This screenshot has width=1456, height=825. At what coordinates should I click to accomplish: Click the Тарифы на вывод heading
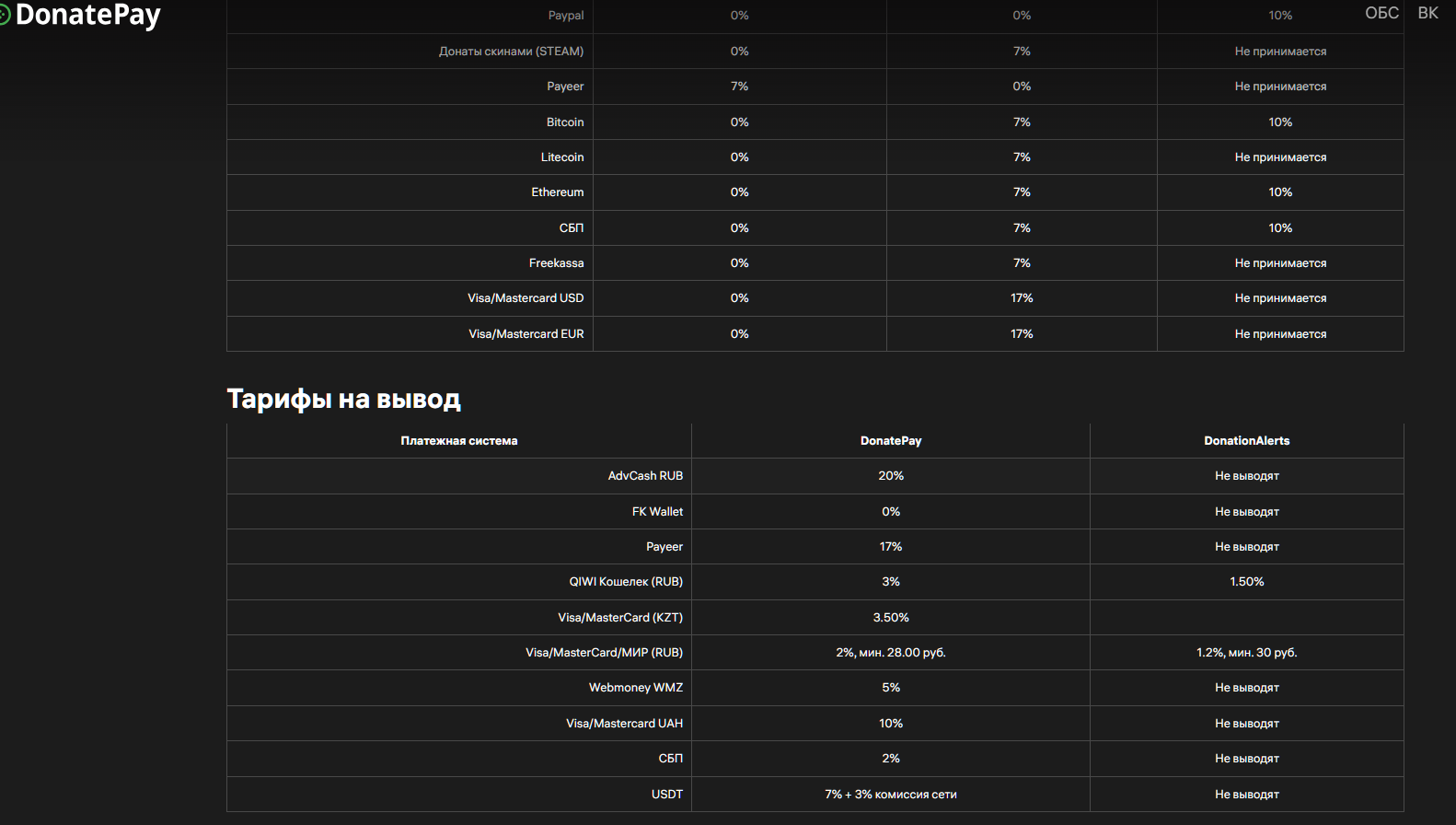point(343,399)
